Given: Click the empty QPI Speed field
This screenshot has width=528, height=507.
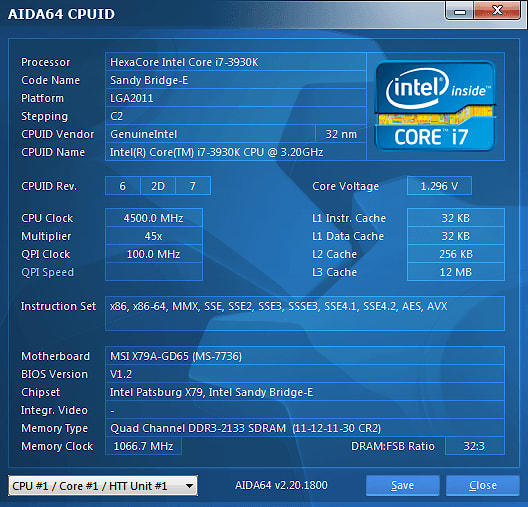Looking at the screenshot, I should coord(154,272).
